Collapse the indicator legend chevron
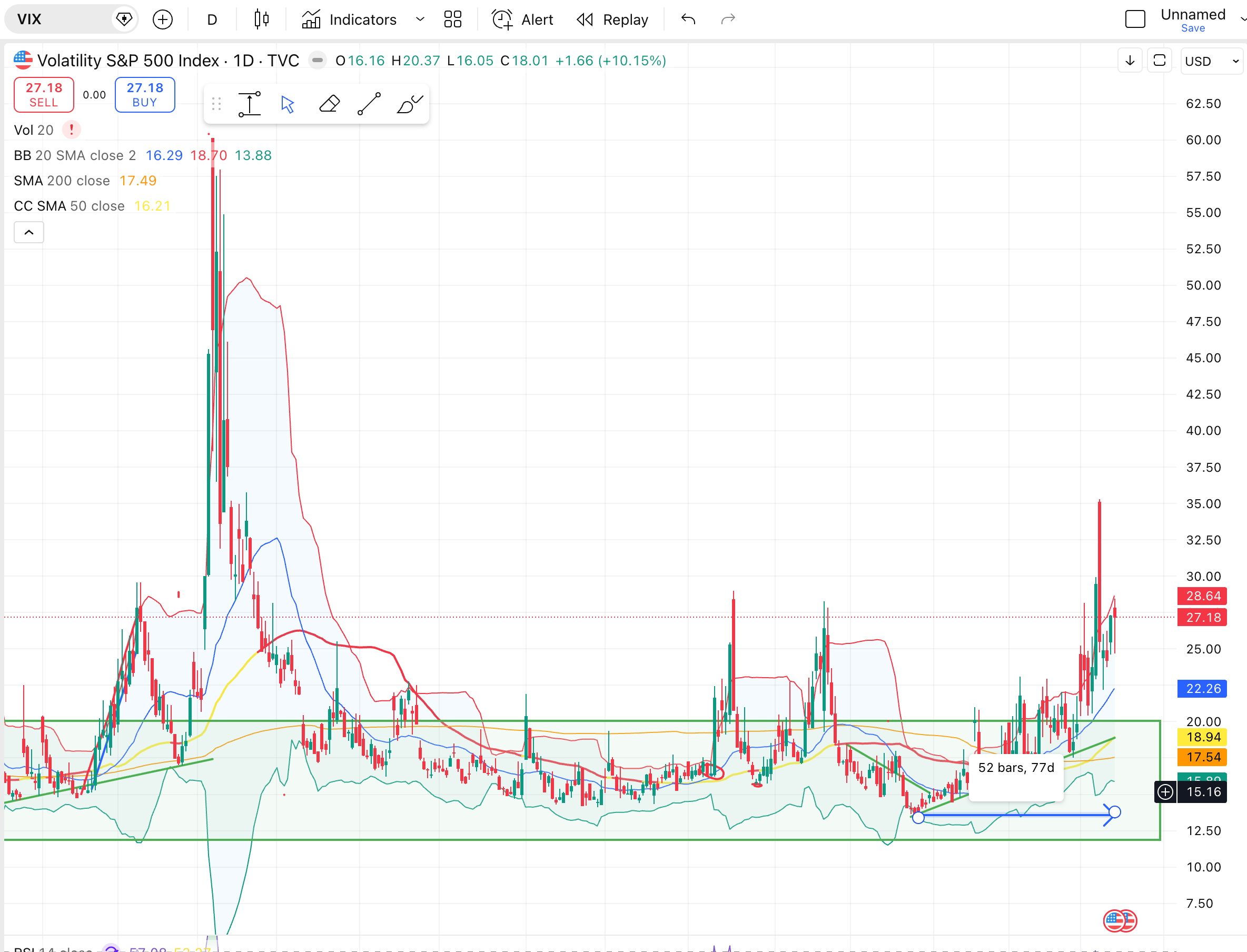Image resolution: width=1247 pixels, height=952 pixels. tap(29, 232)
